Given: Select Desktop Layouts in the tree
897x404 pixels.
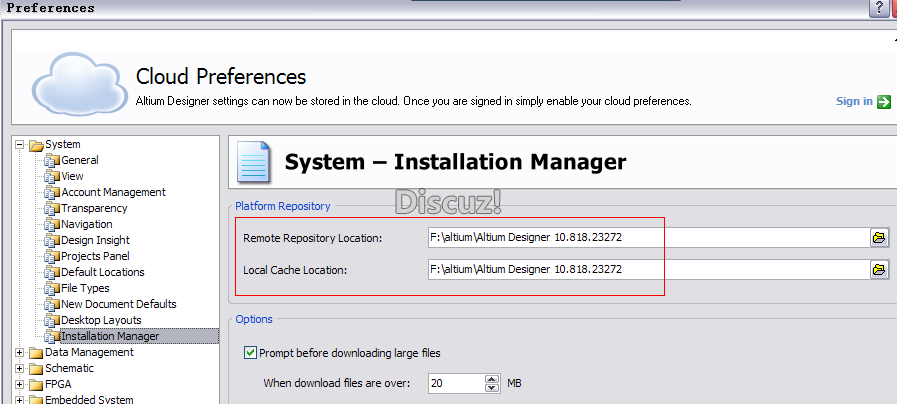Looking at the screenshot, I should 101,320.
